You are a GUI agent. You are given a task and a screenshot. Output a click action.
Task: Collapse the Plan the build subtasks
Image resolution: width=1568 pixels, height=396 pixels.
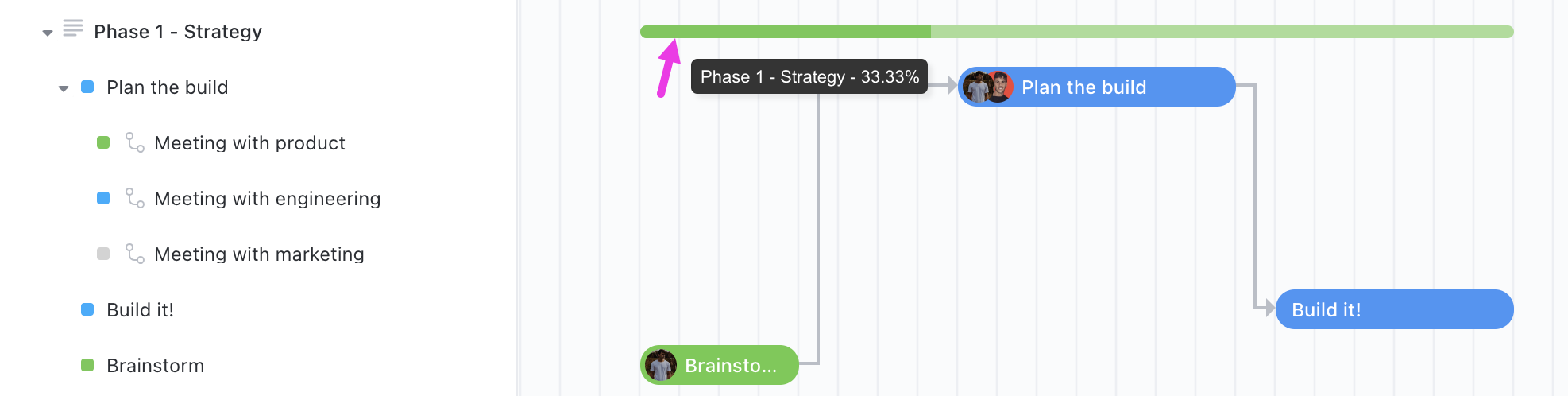click(x=64, y=88)
